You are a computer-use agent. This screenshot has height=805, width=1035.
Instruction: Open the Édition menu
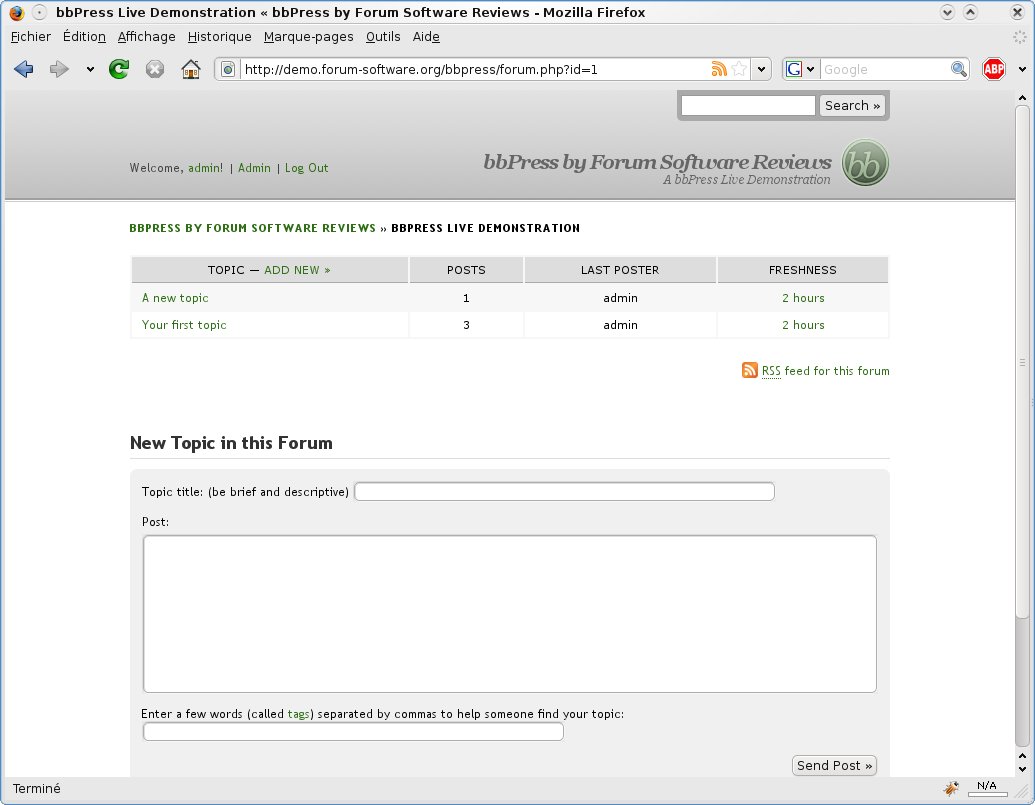point(84,37)
